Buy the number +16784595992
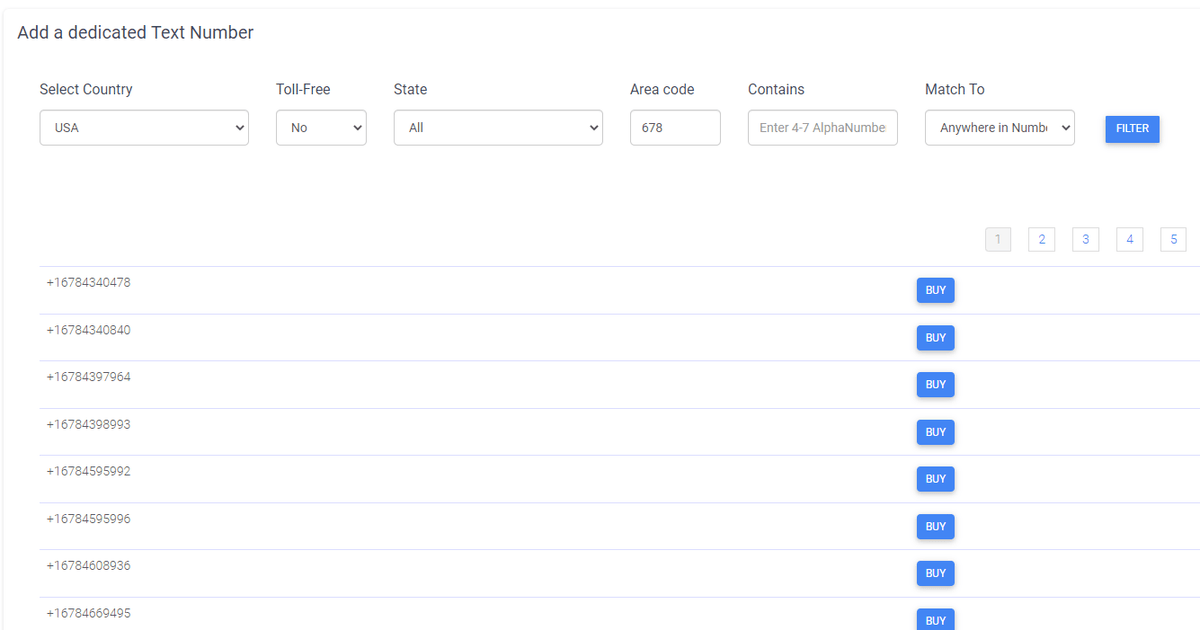 (935, 479)
